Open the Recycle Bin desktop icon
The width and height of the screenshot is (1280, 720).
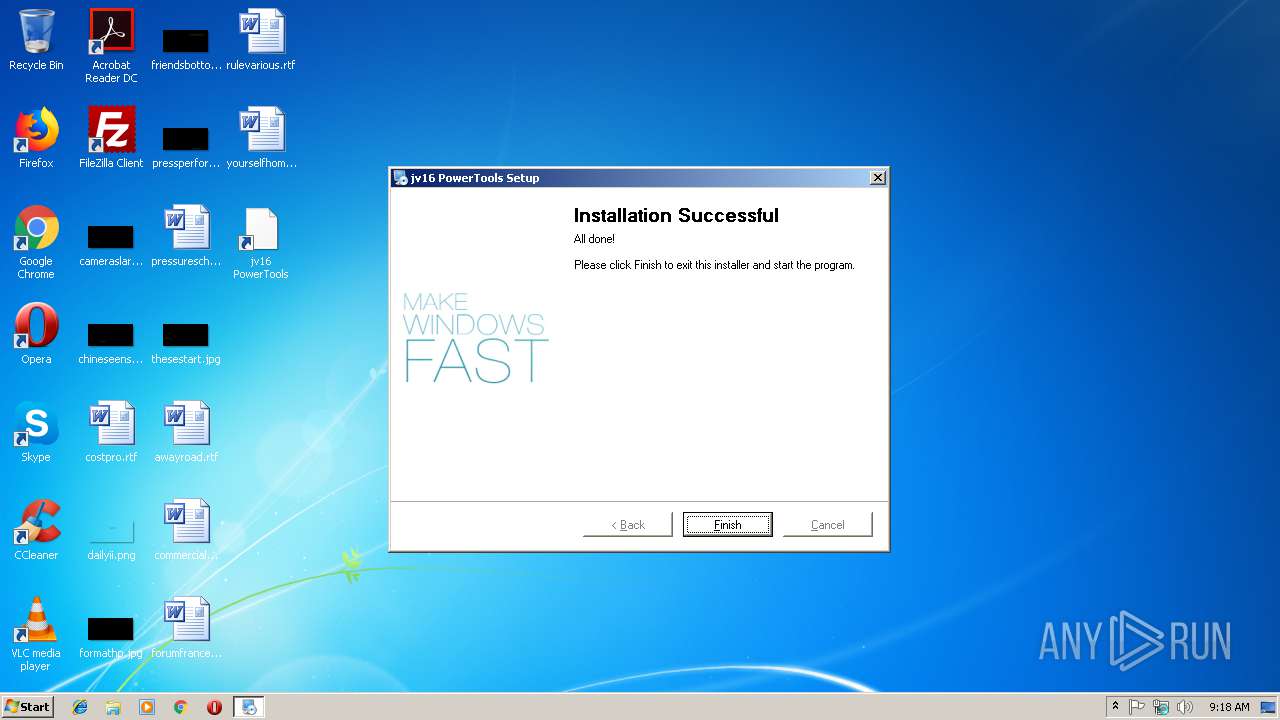36,40
